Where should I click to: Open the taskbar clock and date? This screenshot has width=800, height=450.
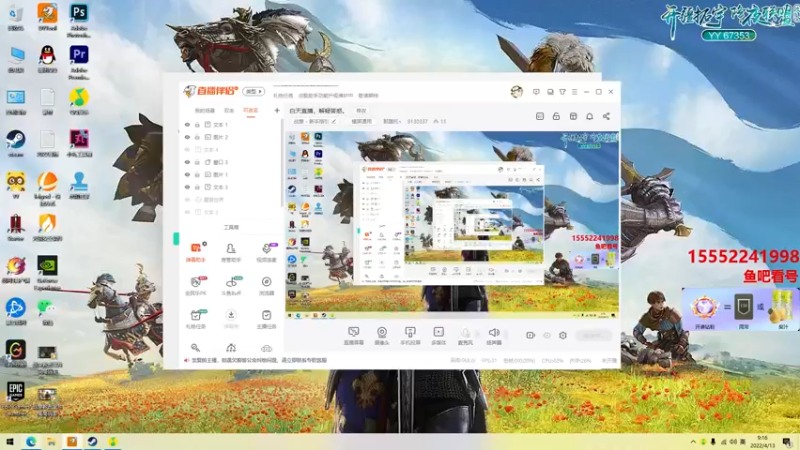762,441
